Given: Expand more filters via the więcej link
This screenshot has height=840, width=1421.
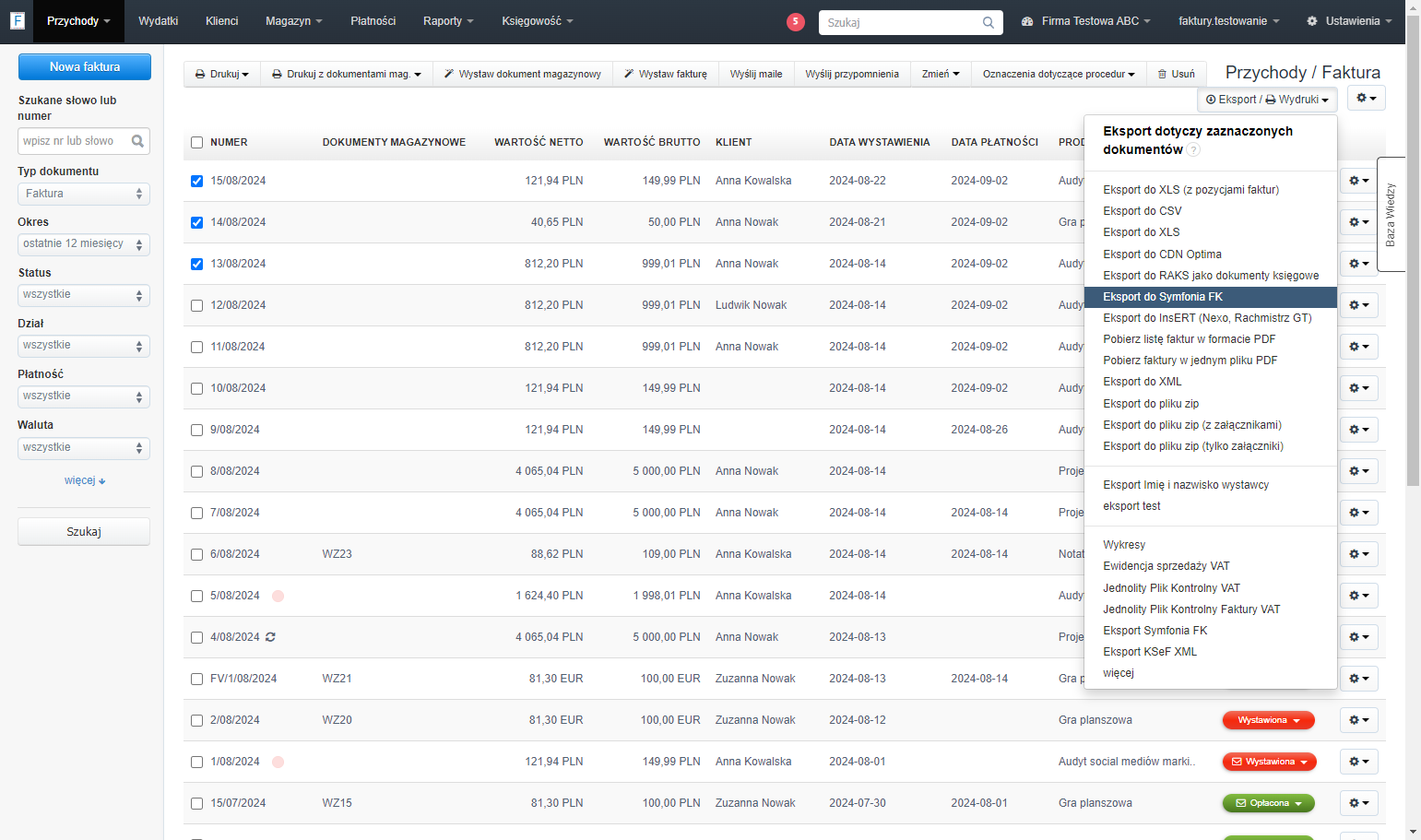Looking at the screenshot, I should click(x=85, y=480).
